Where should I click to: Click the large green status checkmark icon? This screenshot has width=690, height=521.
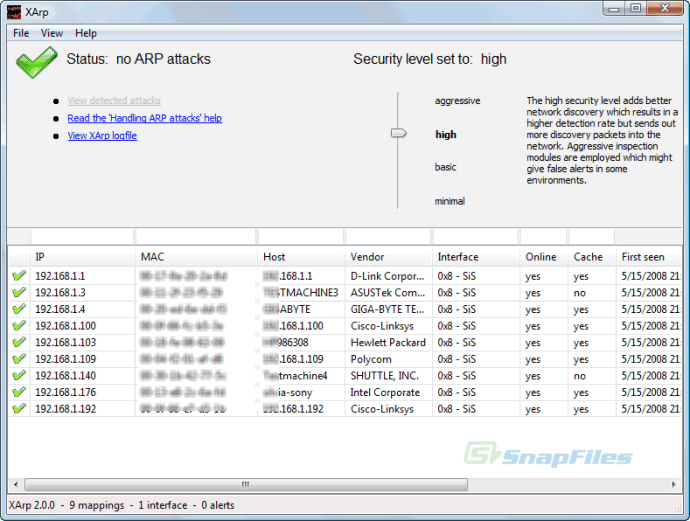[x=37, y=62]
